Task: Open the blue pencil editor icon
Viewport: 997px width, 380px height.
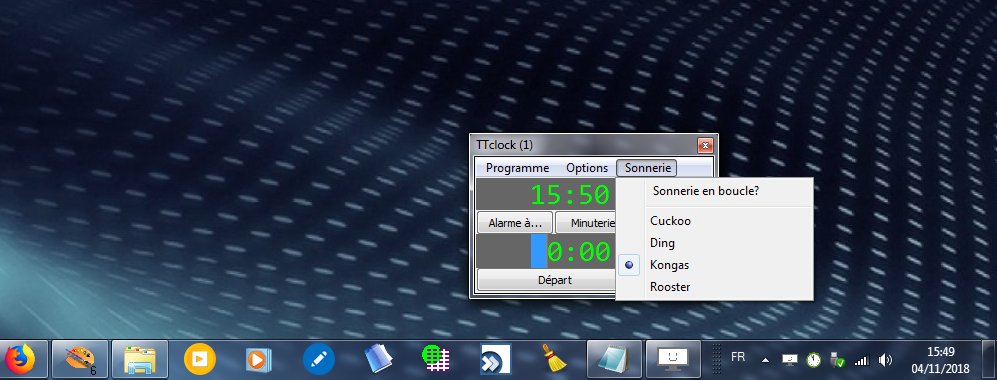Action: (319, 360)
